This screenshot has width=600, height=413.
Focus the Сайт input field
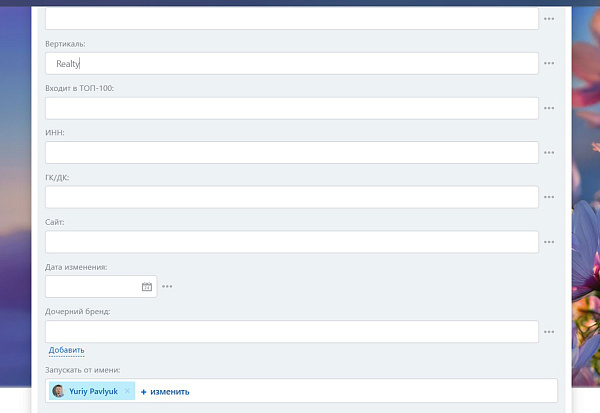(292, 242)
